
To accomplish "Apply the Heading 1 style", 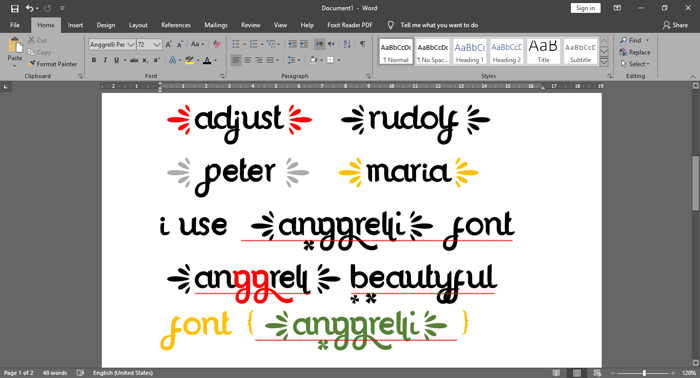I will coord(470,52).
